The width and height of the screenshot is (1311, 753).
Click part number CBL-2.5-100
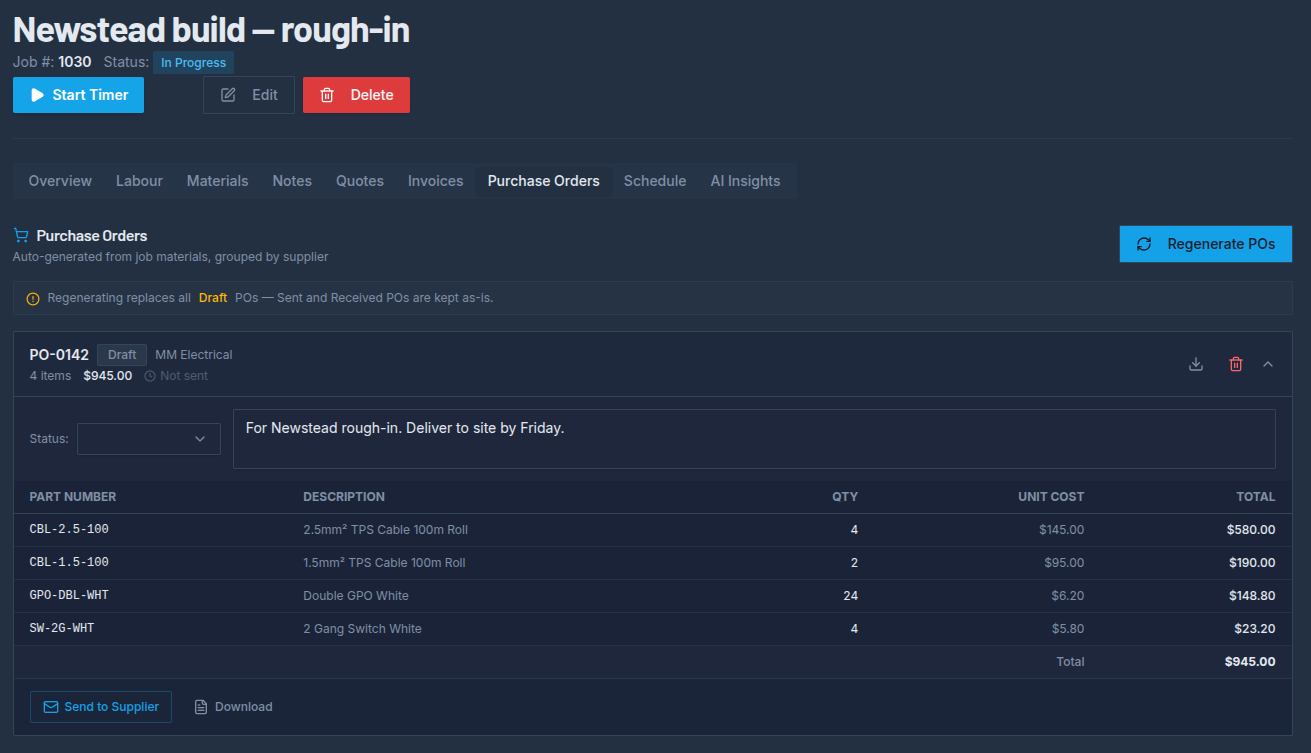[69, 529]
